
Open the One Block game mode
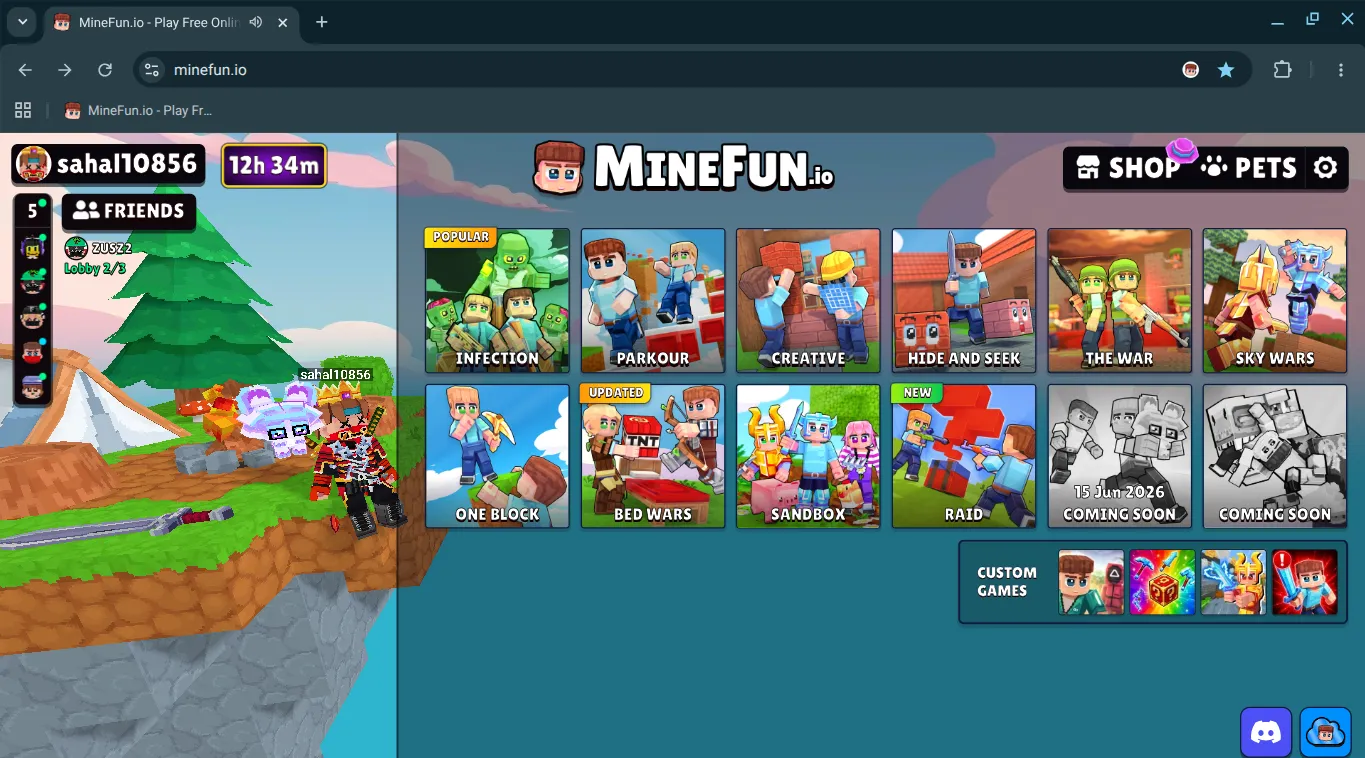coord(497,456)
